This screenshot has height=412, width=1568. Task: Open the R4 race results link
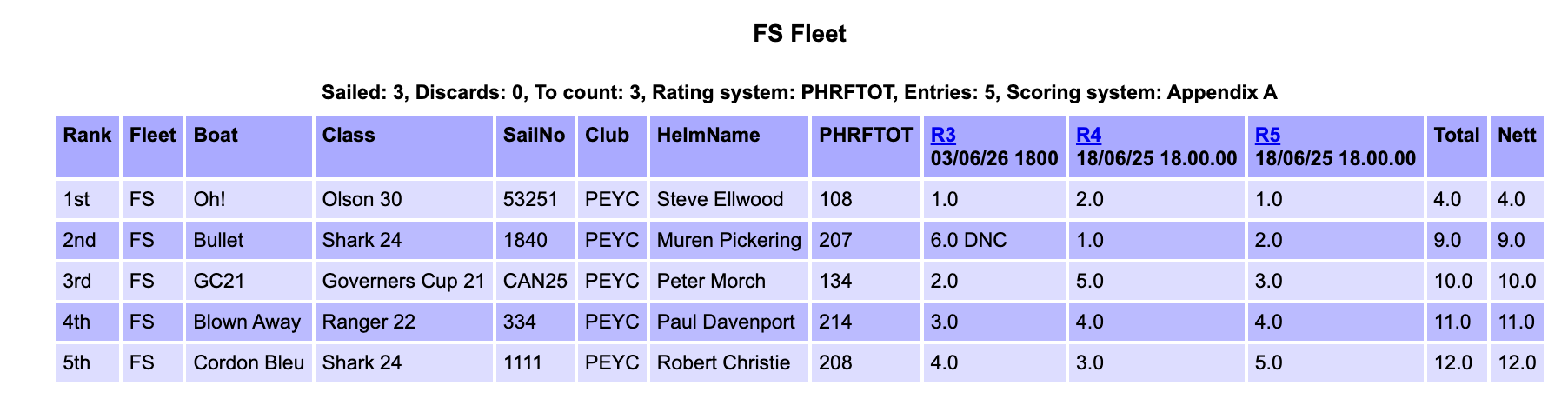coord(1089,135)
